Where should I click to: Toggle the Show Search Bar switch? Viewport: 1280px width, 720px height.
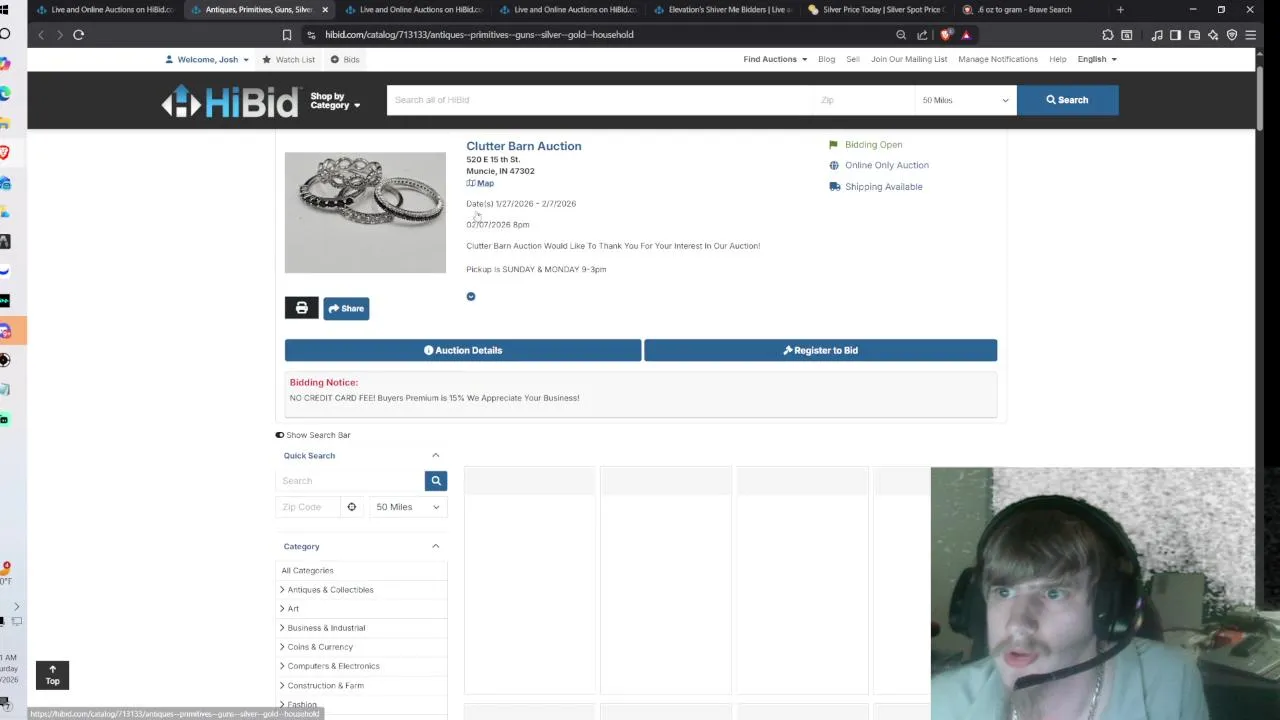click(x=280, y=435)
